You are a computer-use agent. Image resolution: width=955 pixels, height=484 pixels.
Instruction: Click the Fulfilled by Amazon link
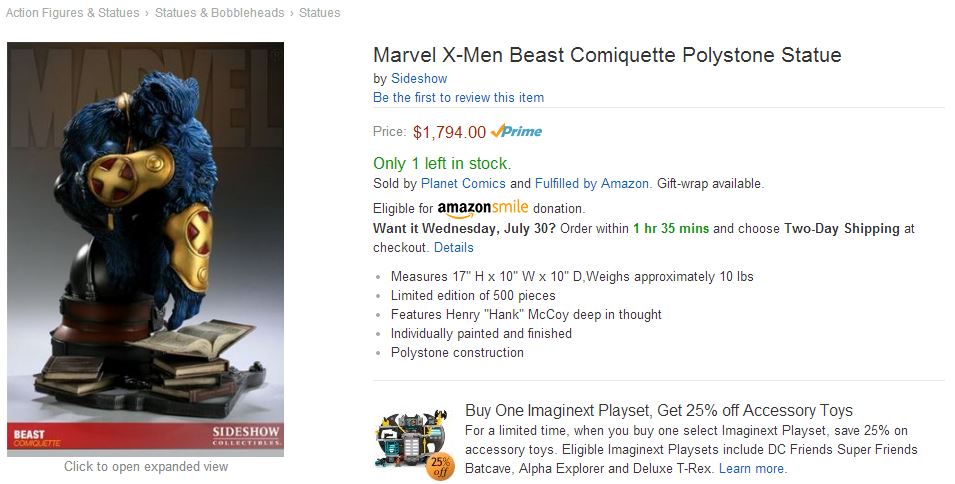(592, 184)
